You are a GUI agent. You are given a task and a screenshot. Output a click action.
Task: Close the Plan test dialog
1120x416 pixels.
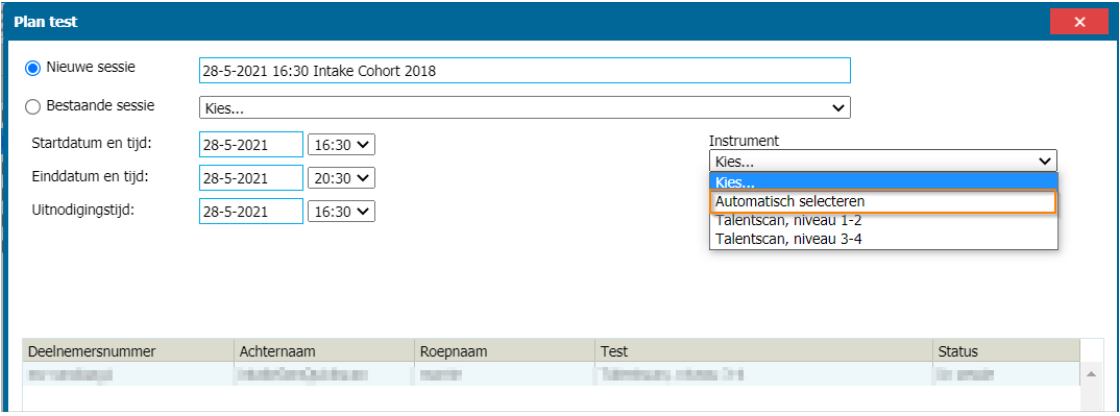pyautogui.click(x=1079, y=22)
